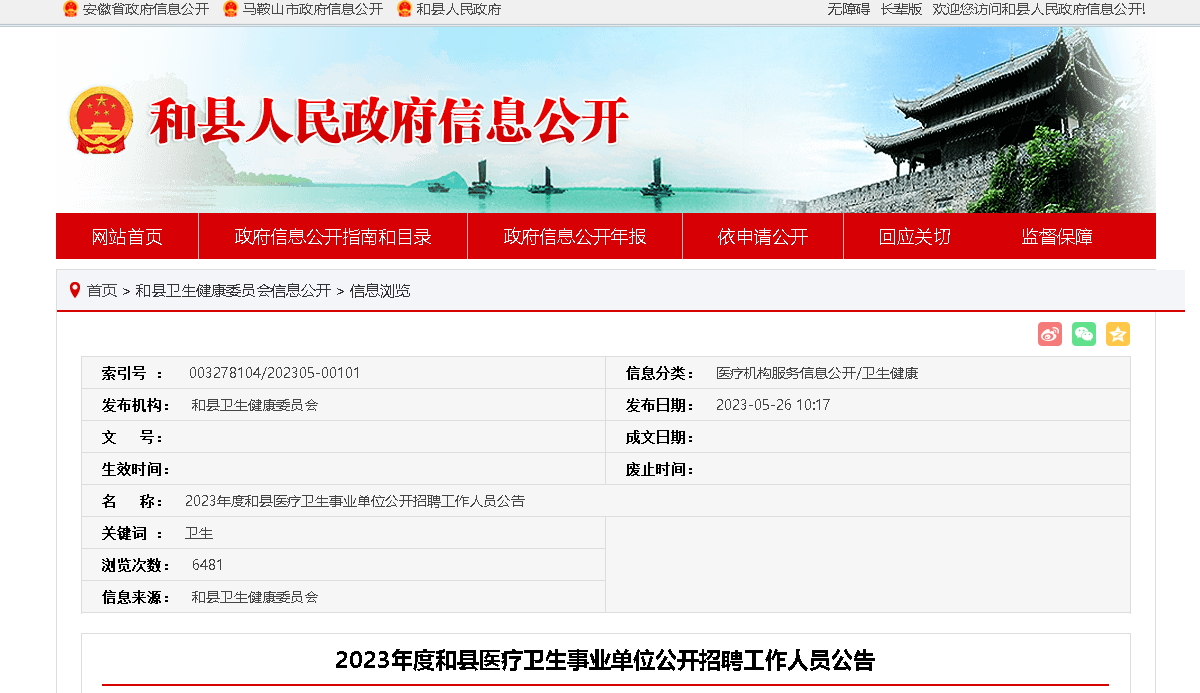Open the 监督保障 menu item
Viewport: 1200px width, 693px height.
1057,237
